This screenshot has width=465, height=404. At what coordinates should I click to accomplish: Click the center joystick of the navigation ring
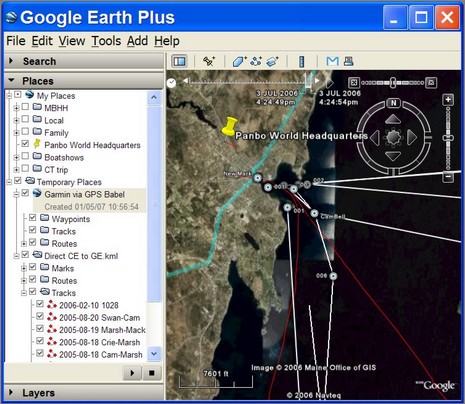click(393, 137)
